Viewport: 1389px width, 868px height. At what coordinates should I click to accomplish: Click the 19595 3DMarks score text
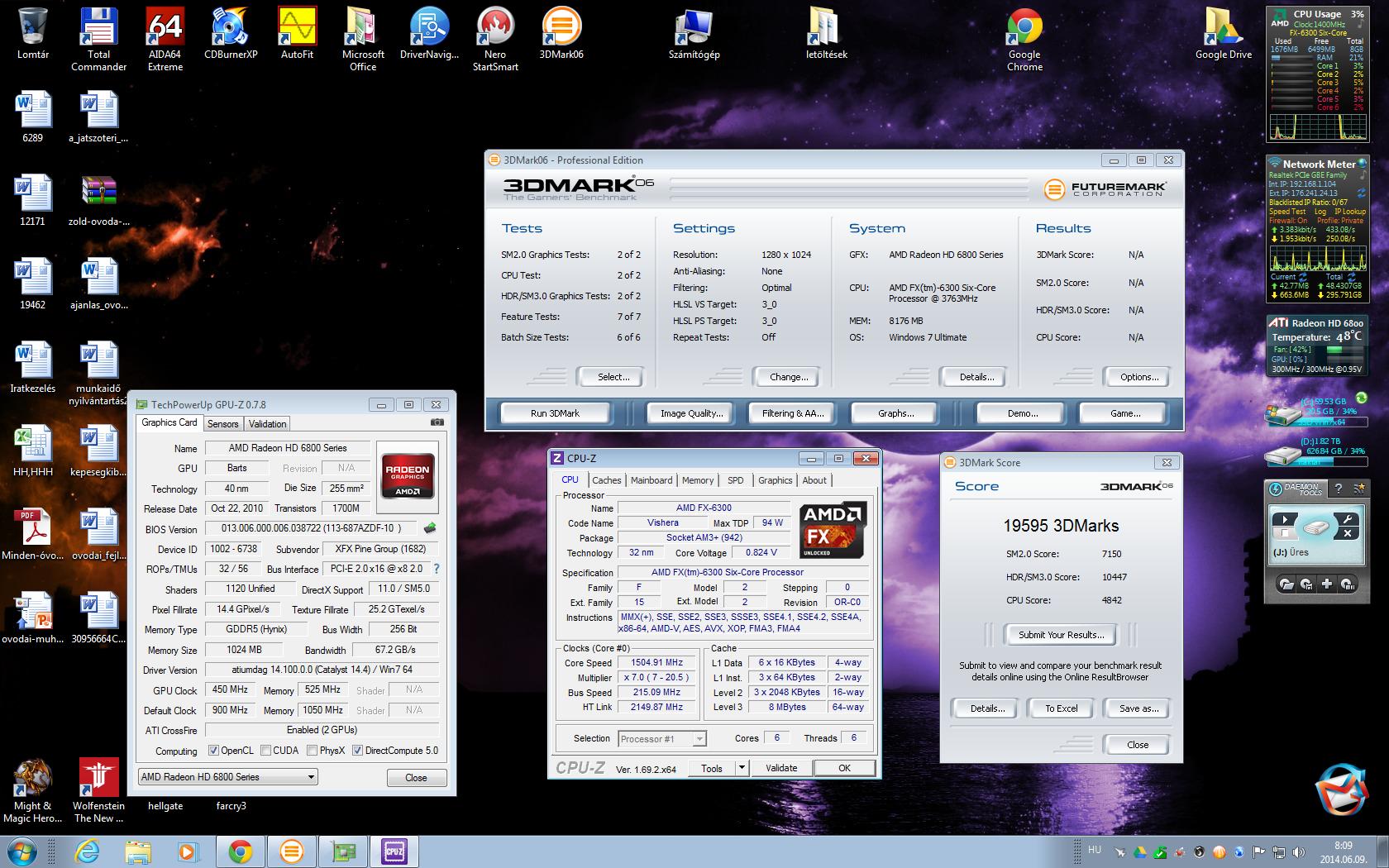point(1061,526)
